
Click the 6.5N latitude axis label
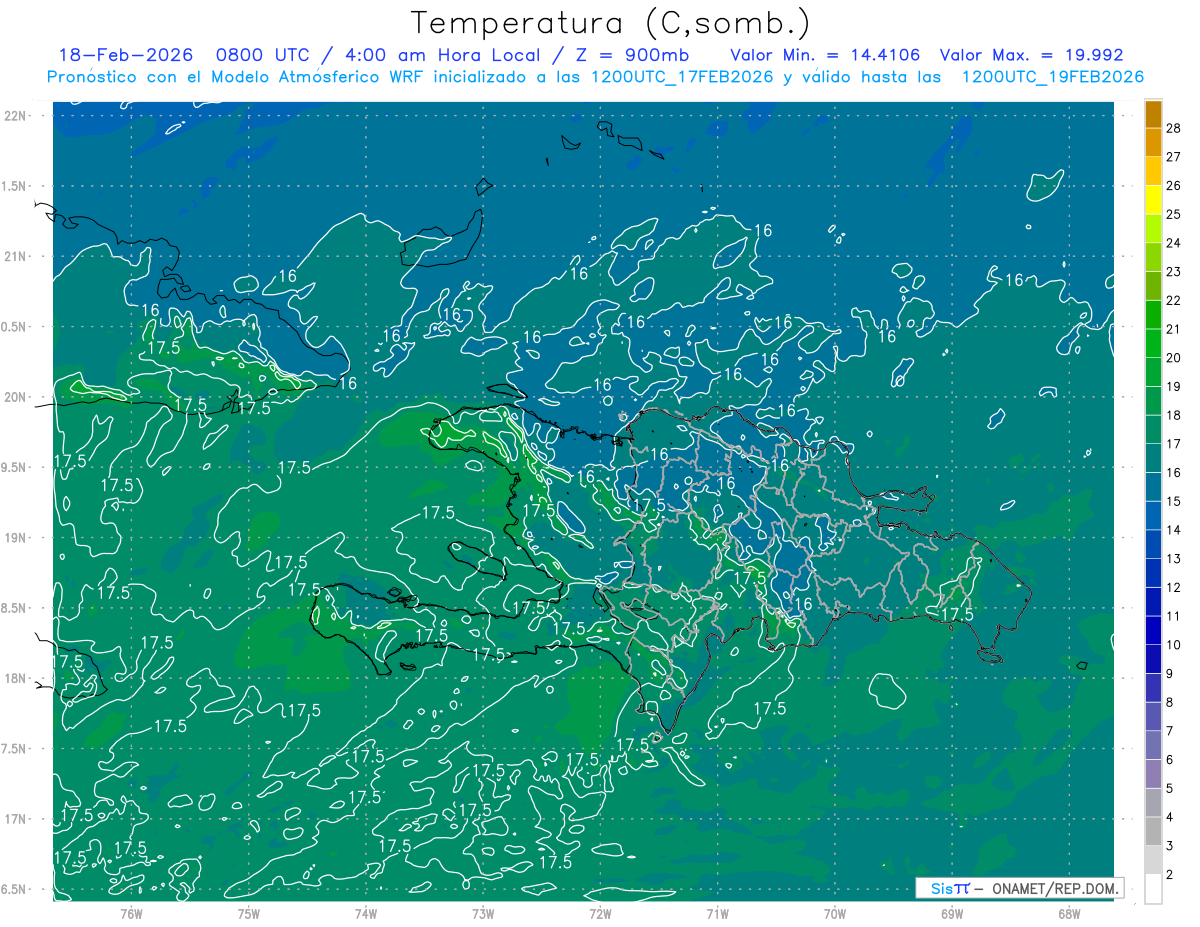coord(14,890)
